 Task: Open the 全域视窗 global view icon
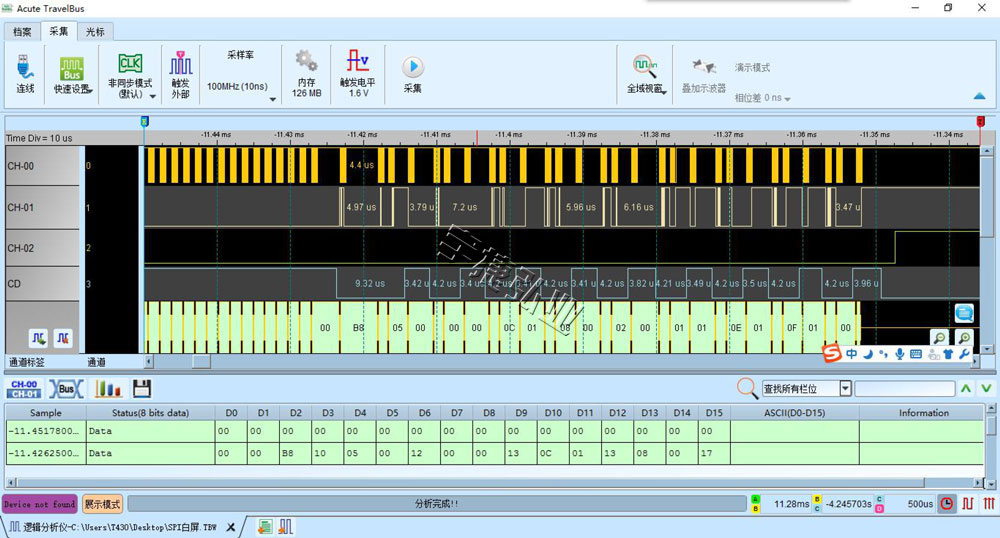coord(644,66)
